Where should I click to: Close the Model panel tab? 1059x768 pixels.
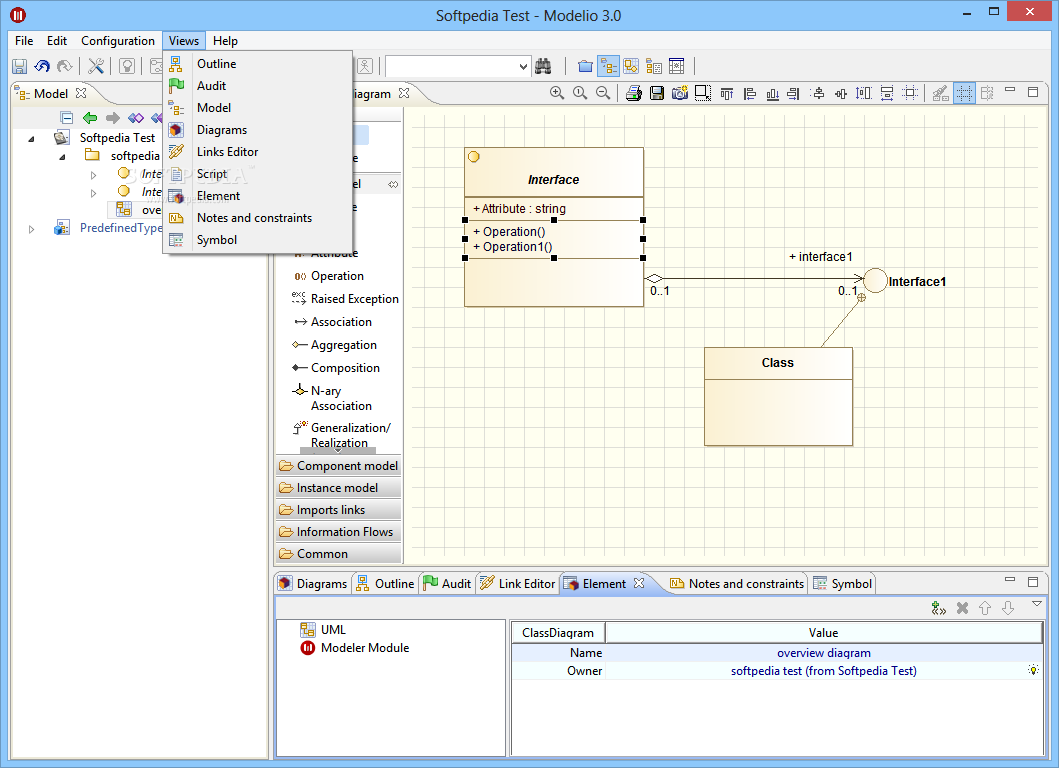[x=81, y=93]
